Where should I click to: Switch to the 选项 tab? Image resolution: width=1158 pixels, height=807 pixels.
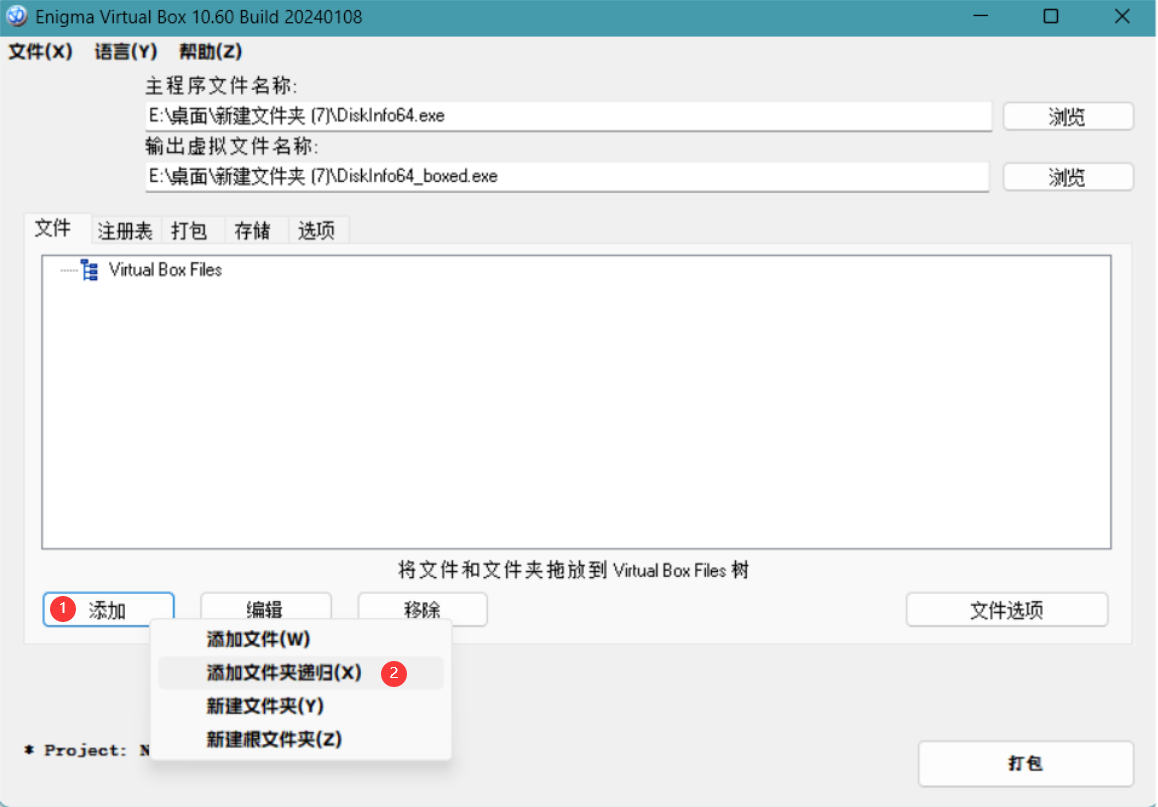[x=317, y=231]
